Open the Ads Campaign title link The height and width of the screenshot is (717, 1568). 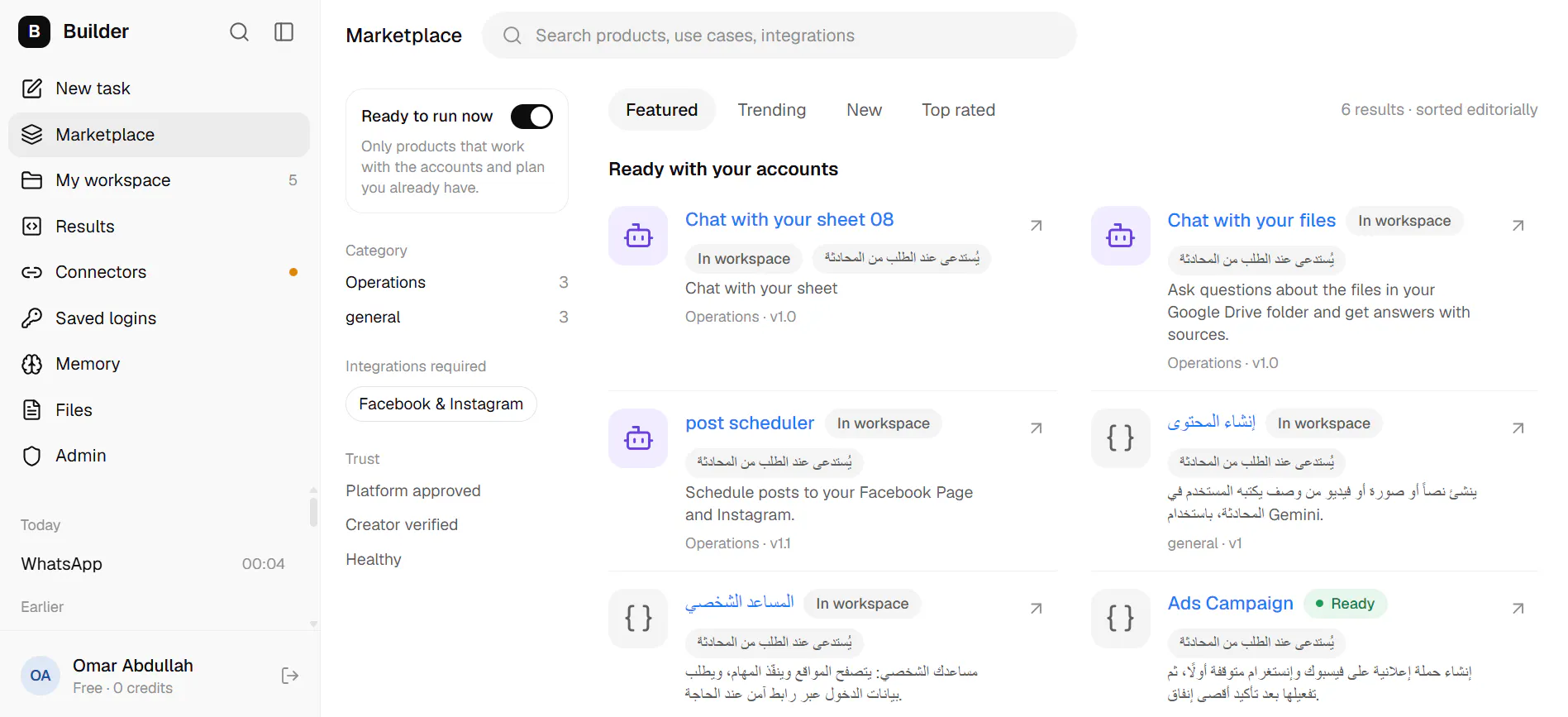click(1231, 604)
